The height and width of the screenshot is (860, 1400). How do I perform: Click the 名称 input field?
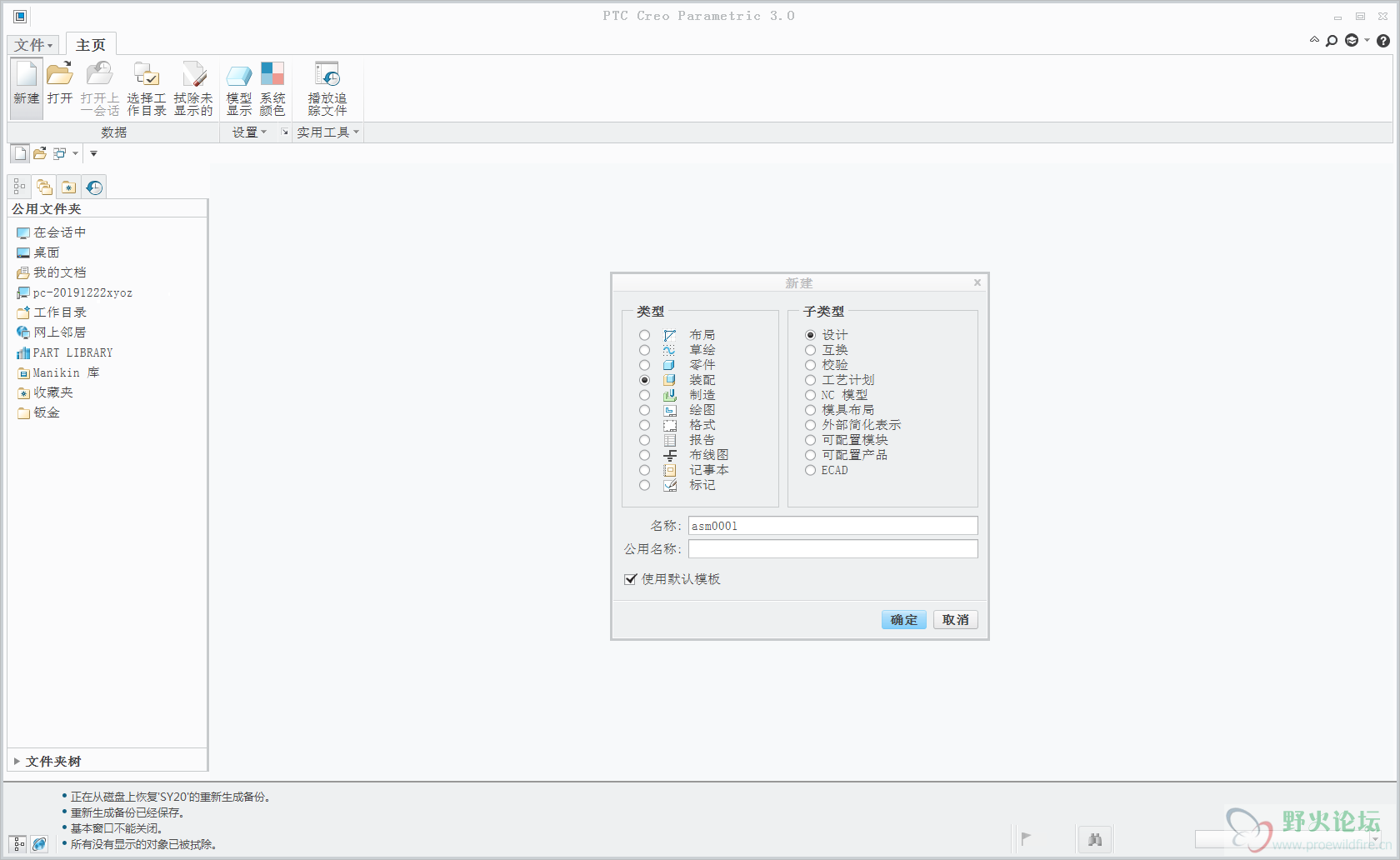(832, 526)
